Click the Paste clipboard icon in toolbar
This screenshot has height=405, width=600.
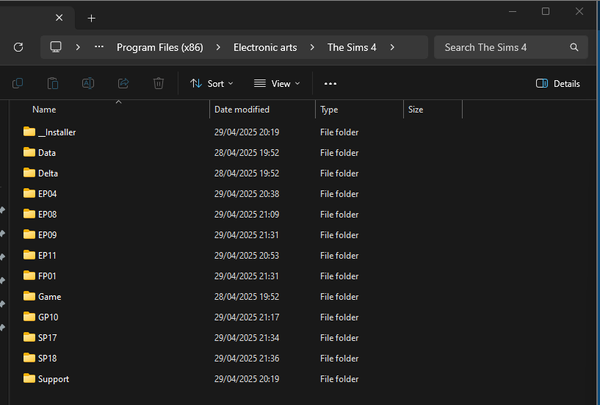(x=53, y=84)
